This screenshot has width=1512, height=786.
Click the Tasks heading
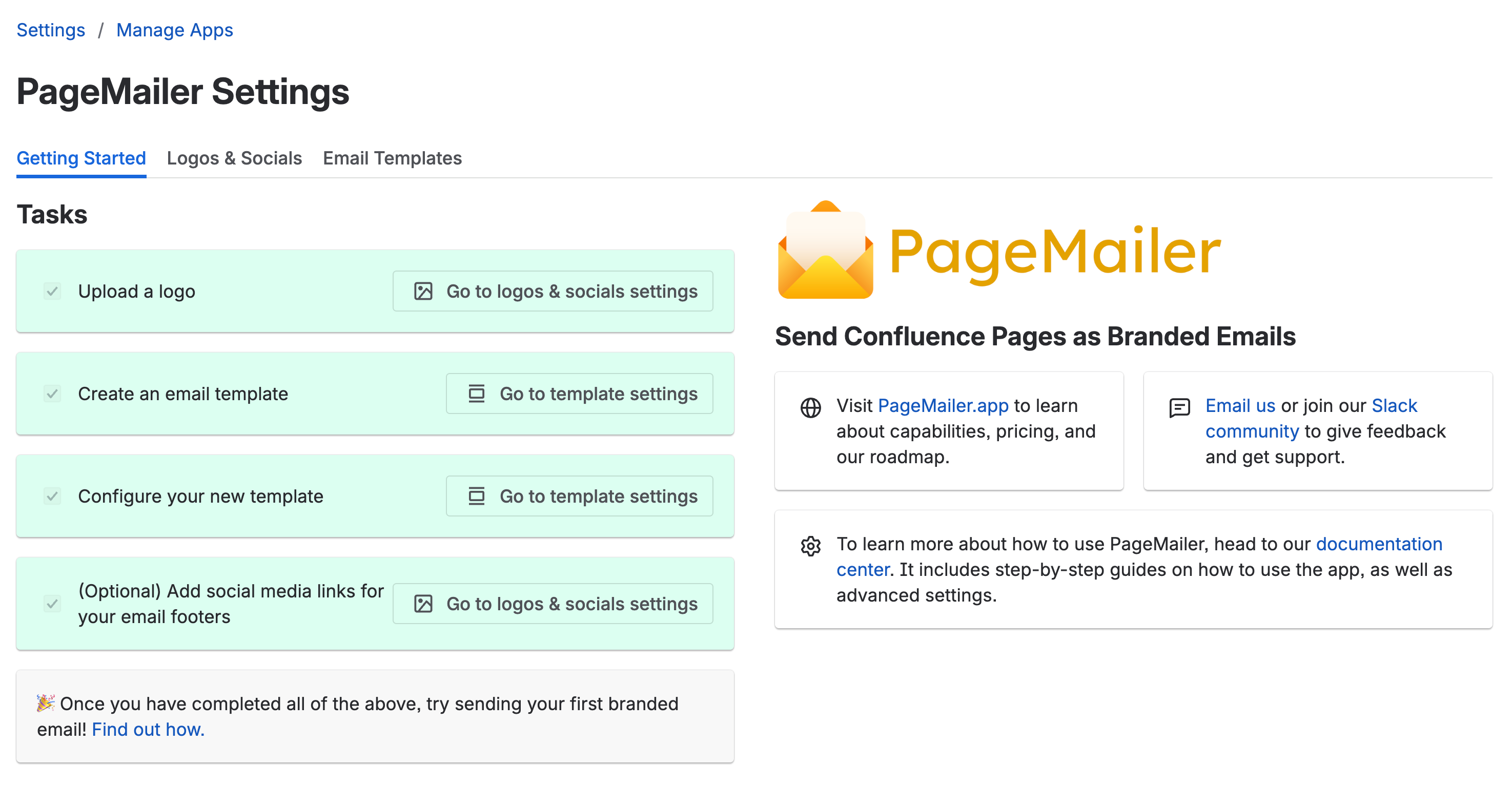coord(52,214)
